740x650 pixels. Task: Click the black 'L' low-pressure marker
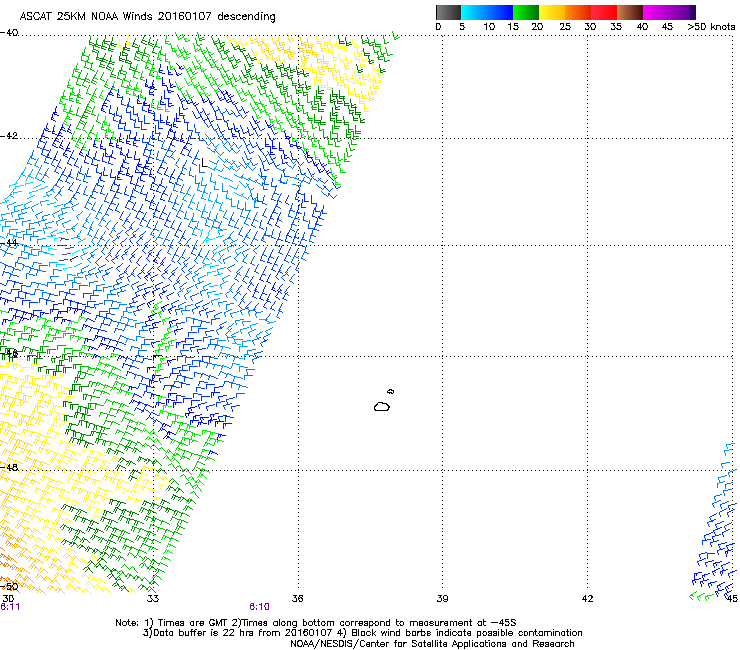point(203,163)
